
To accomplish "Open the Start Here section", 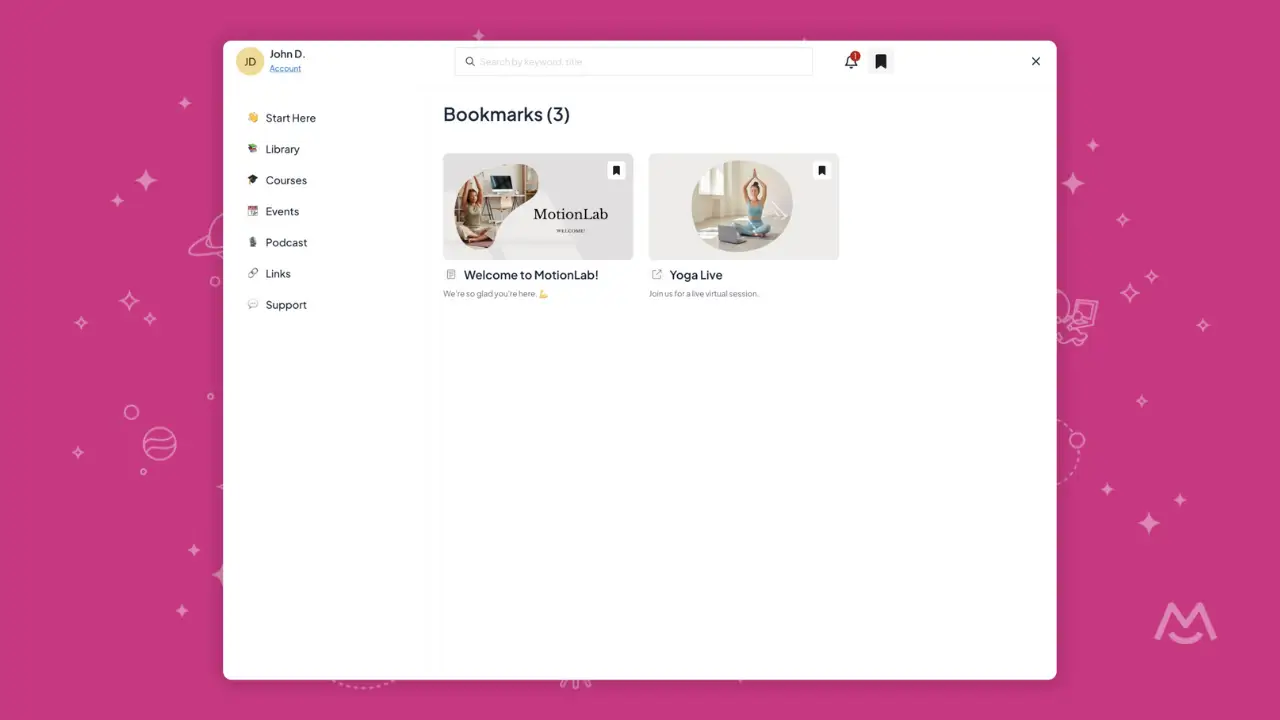I will [290, 117].
